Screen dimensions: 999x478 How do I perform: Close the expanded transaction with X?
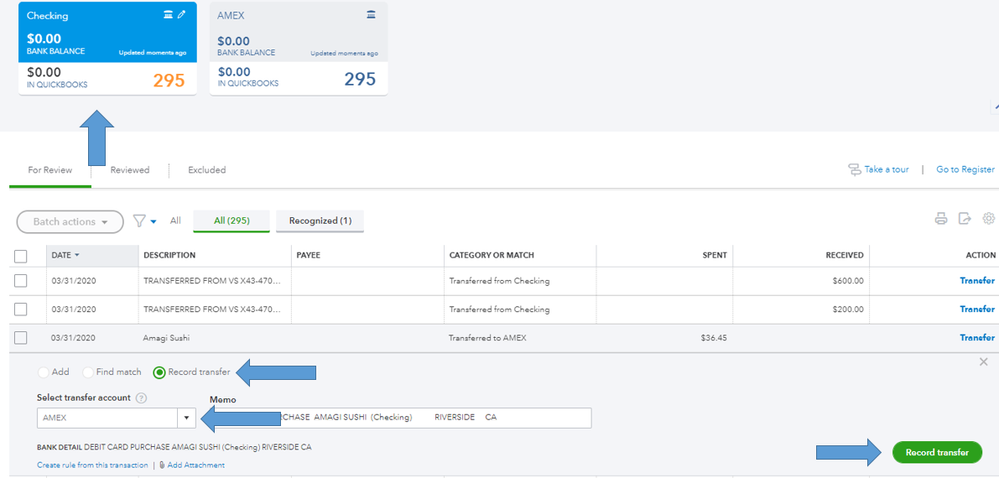click(983, 362)
